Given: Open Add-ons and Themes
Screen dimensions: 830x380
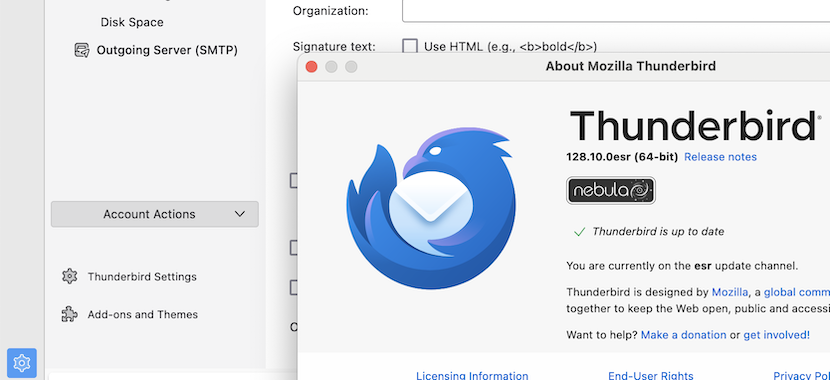Looking at the screenshot, I should coord(142,314).
